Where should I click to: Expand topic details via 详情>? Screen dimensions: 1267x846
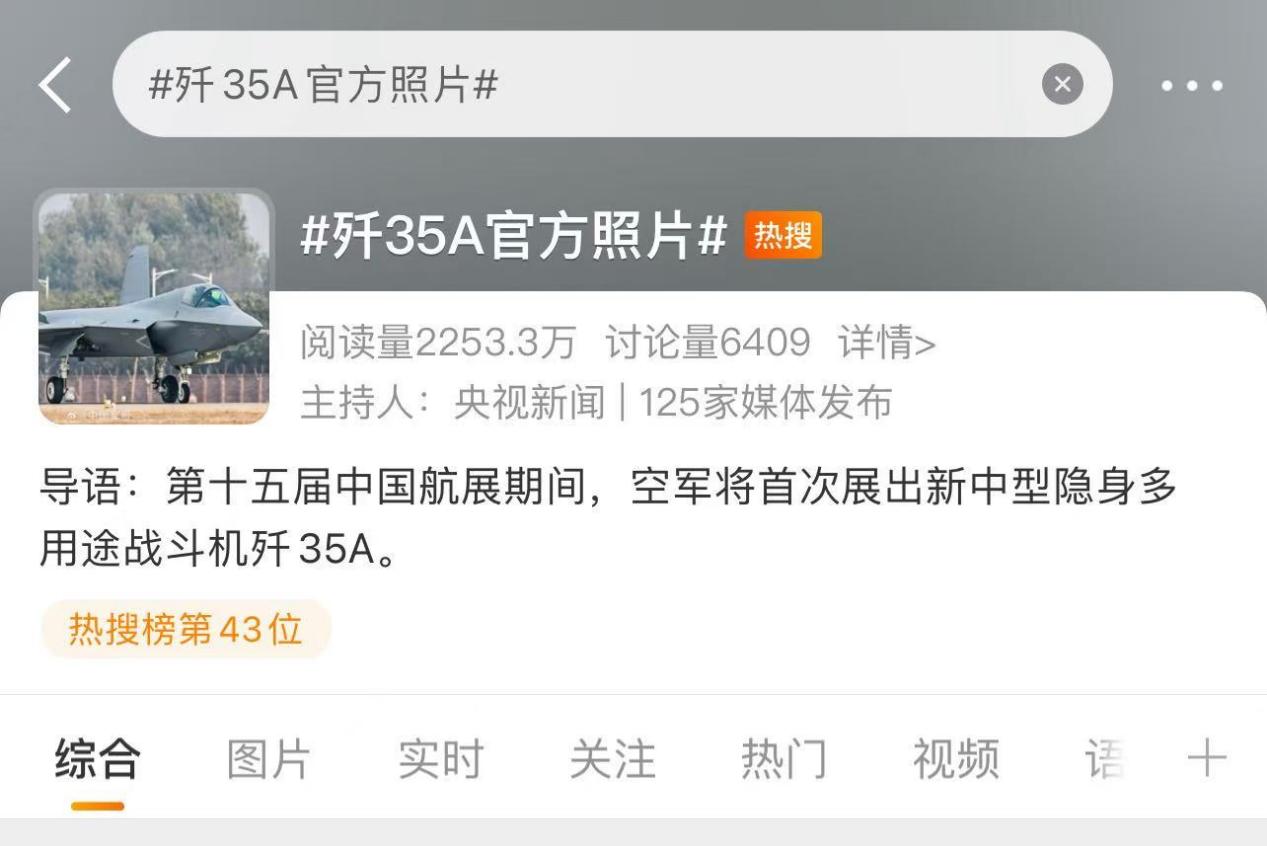coord(887,344)
